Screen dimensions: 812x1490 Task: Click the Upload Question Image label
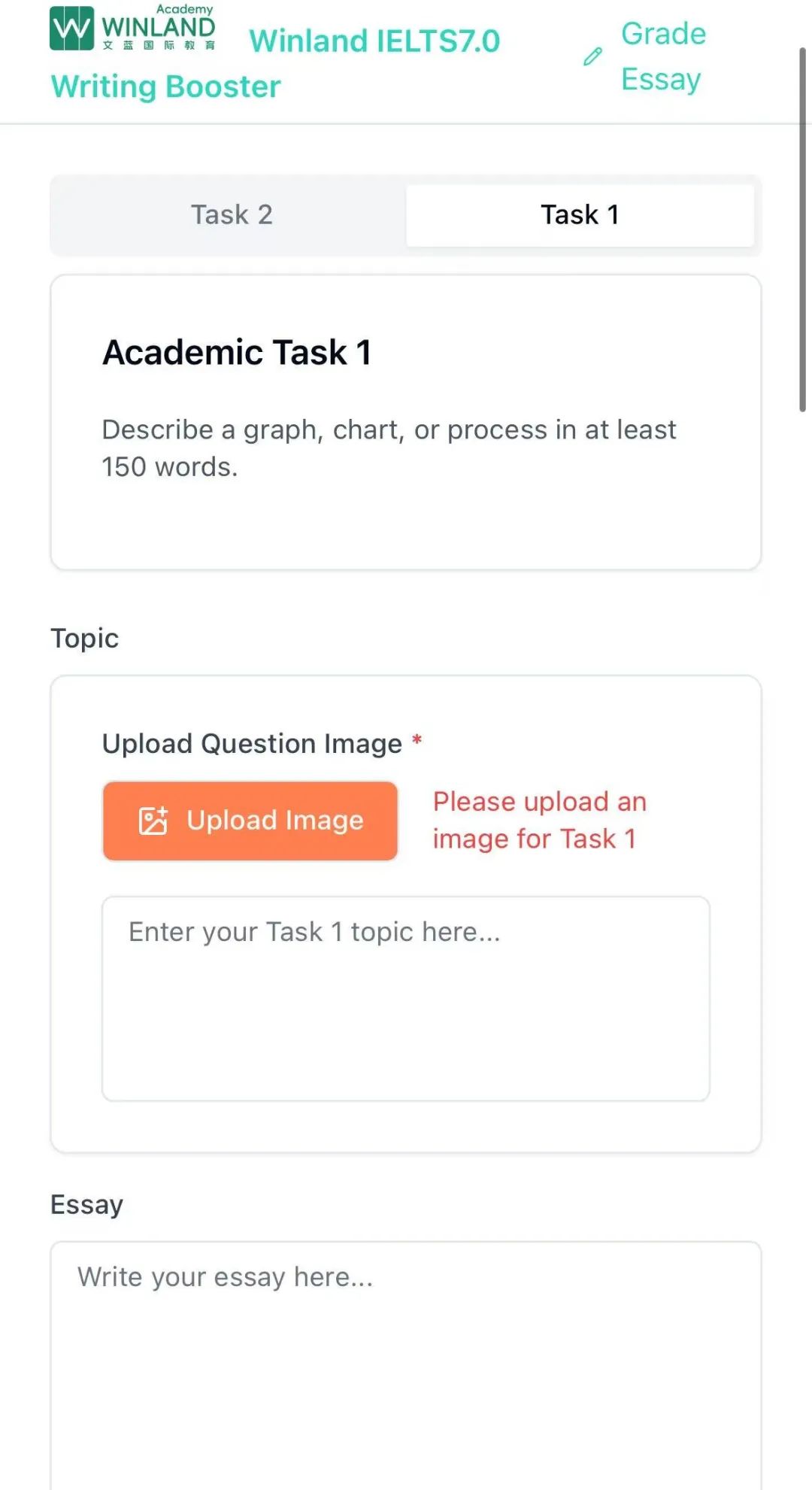click(252, 744)
